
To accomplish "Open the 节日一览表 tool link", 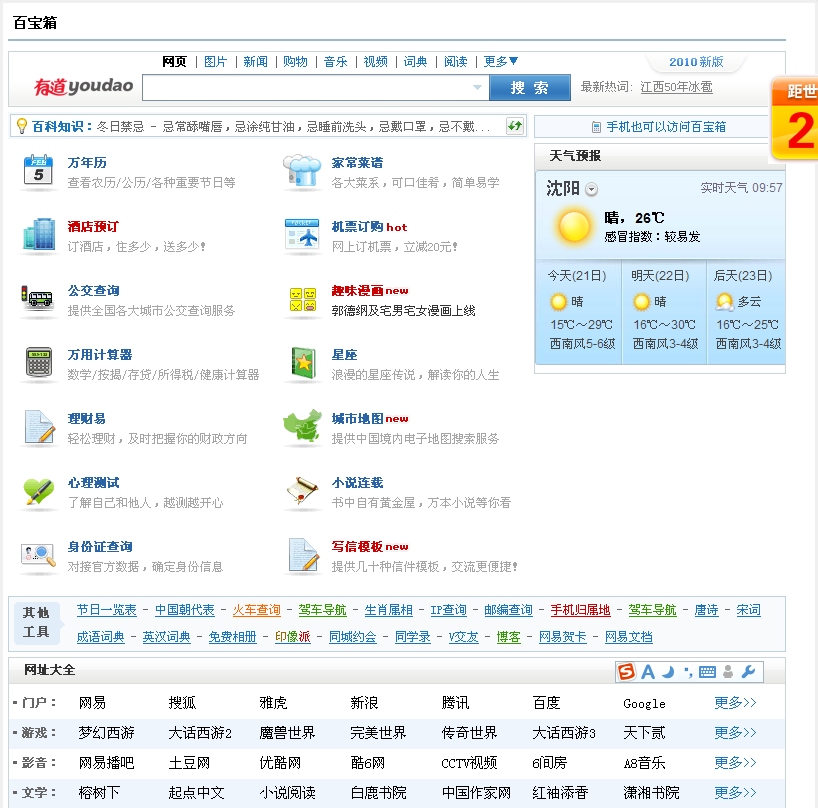I will tap(106, 610).
